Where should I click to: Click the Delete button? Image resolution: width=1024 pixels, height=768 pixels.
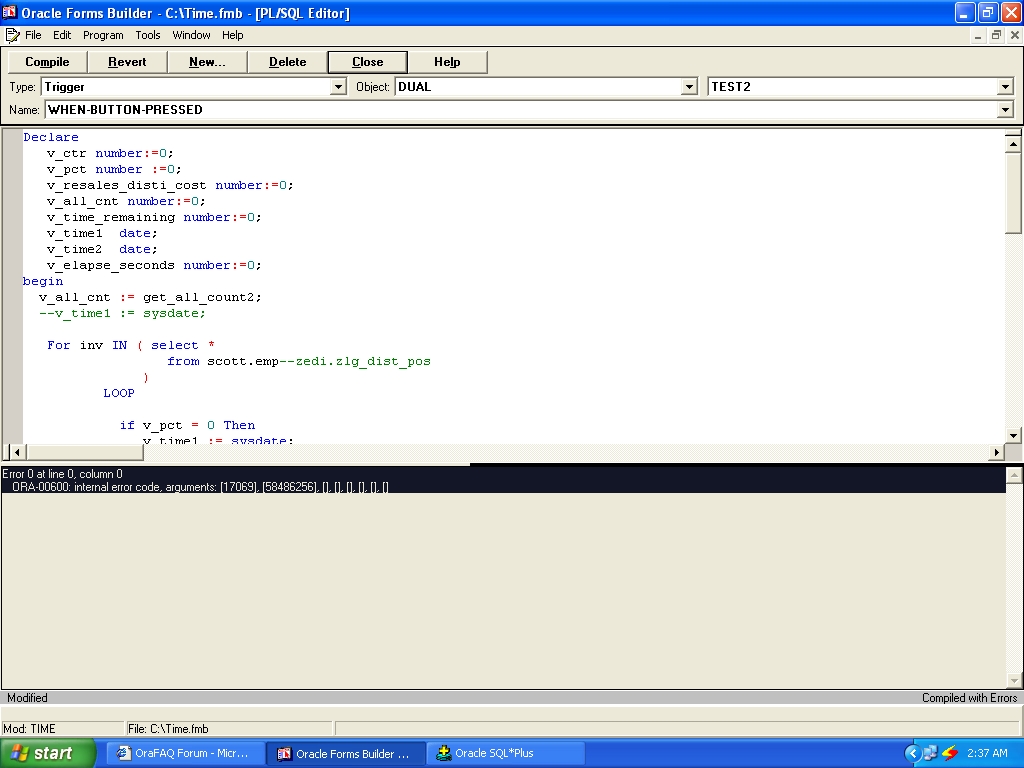[x=287, y=62]
